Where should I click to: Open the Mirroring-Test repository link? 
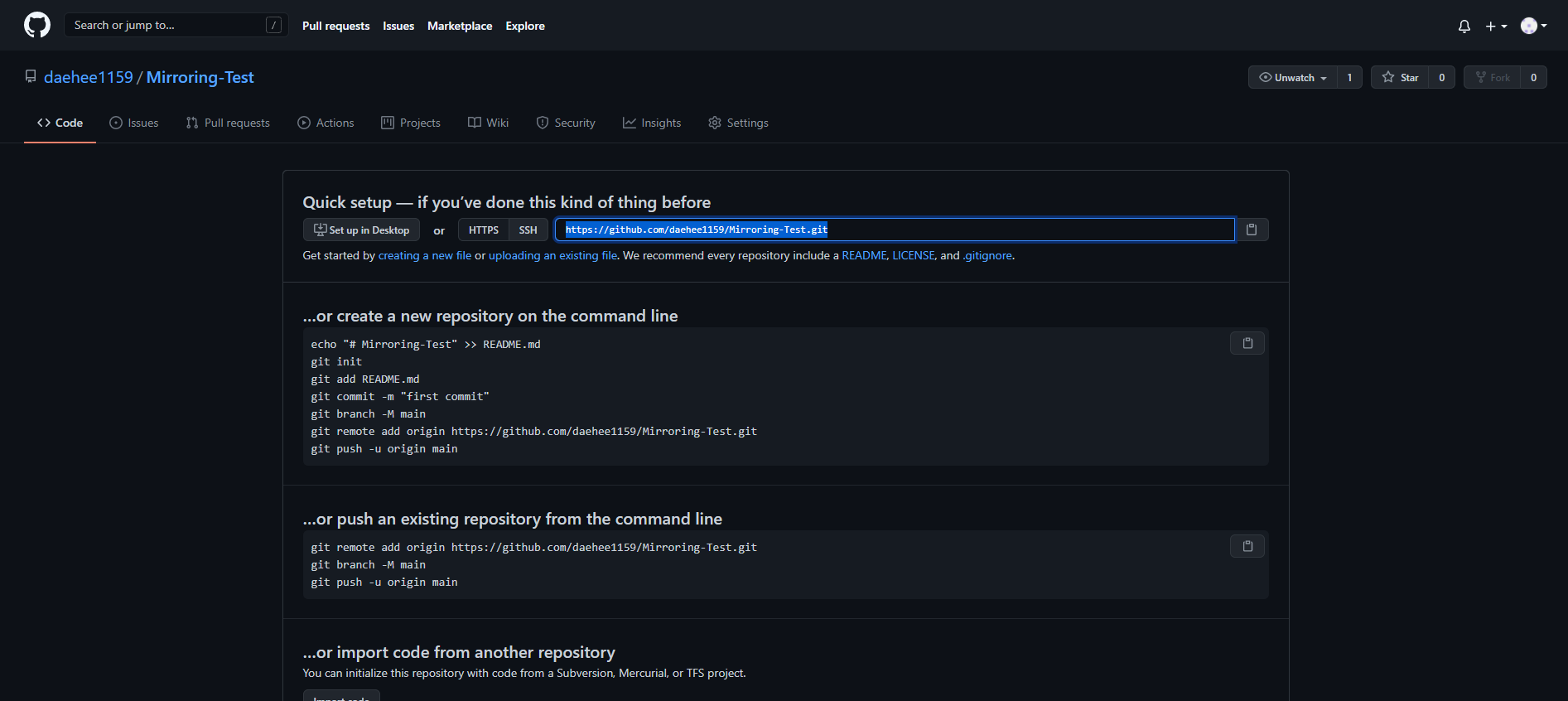tap(200, 77)
